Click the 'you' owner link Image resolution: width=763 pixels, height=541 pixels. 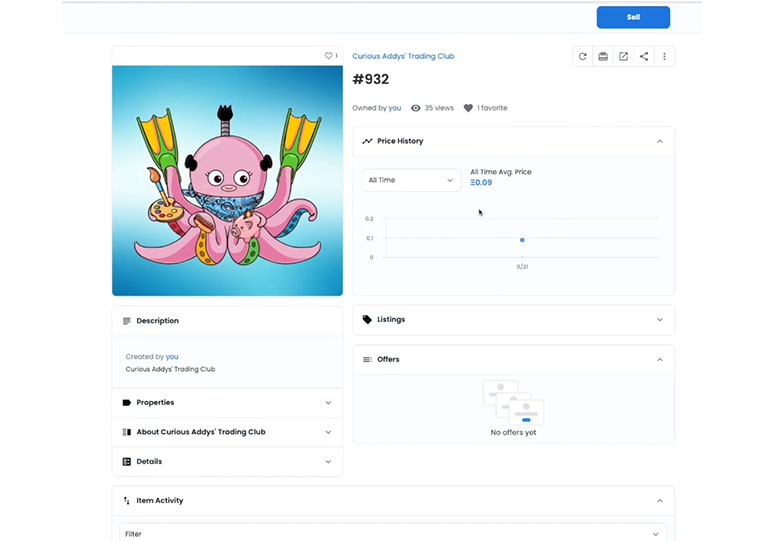coord(395,108)
